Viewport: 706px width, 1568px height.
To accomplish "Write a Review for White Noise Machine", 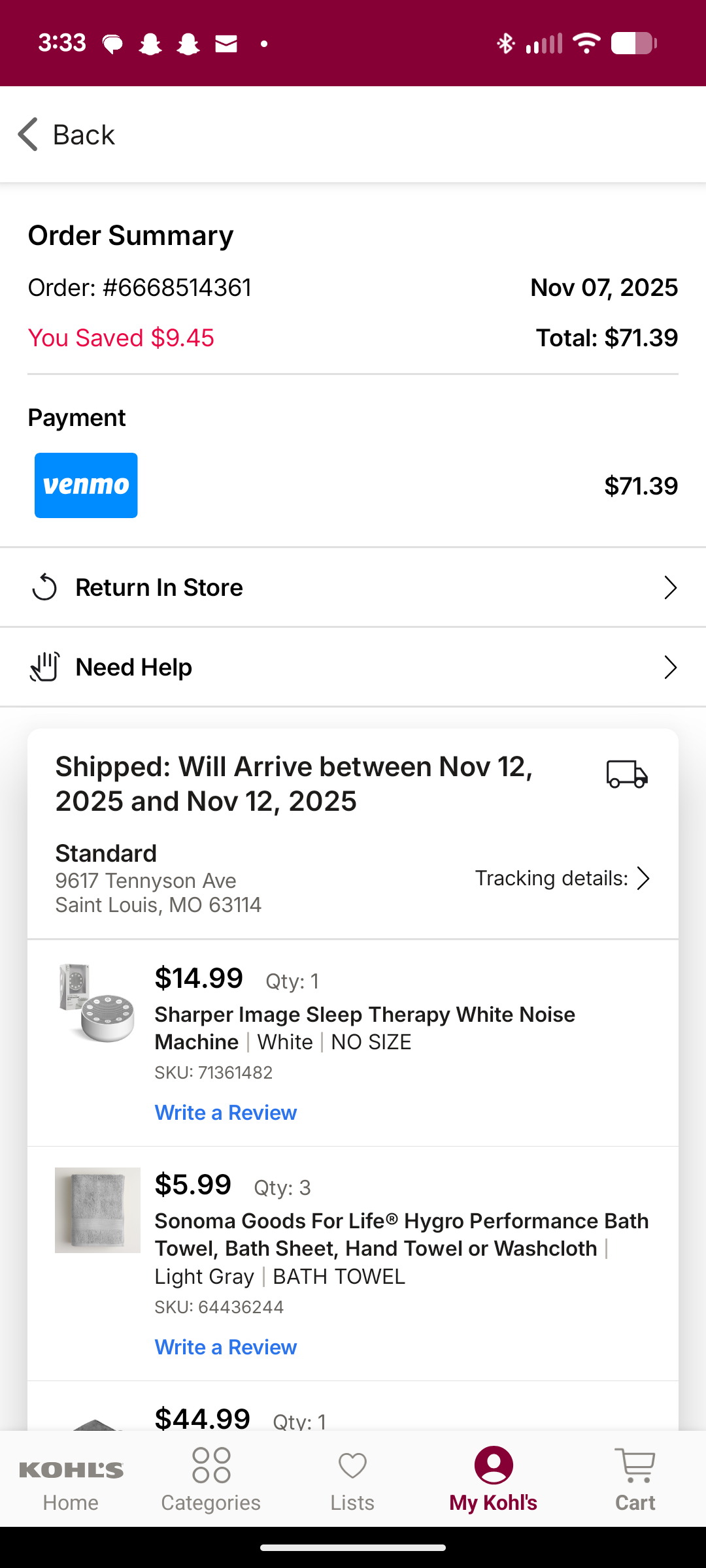I will (226, 1113).
